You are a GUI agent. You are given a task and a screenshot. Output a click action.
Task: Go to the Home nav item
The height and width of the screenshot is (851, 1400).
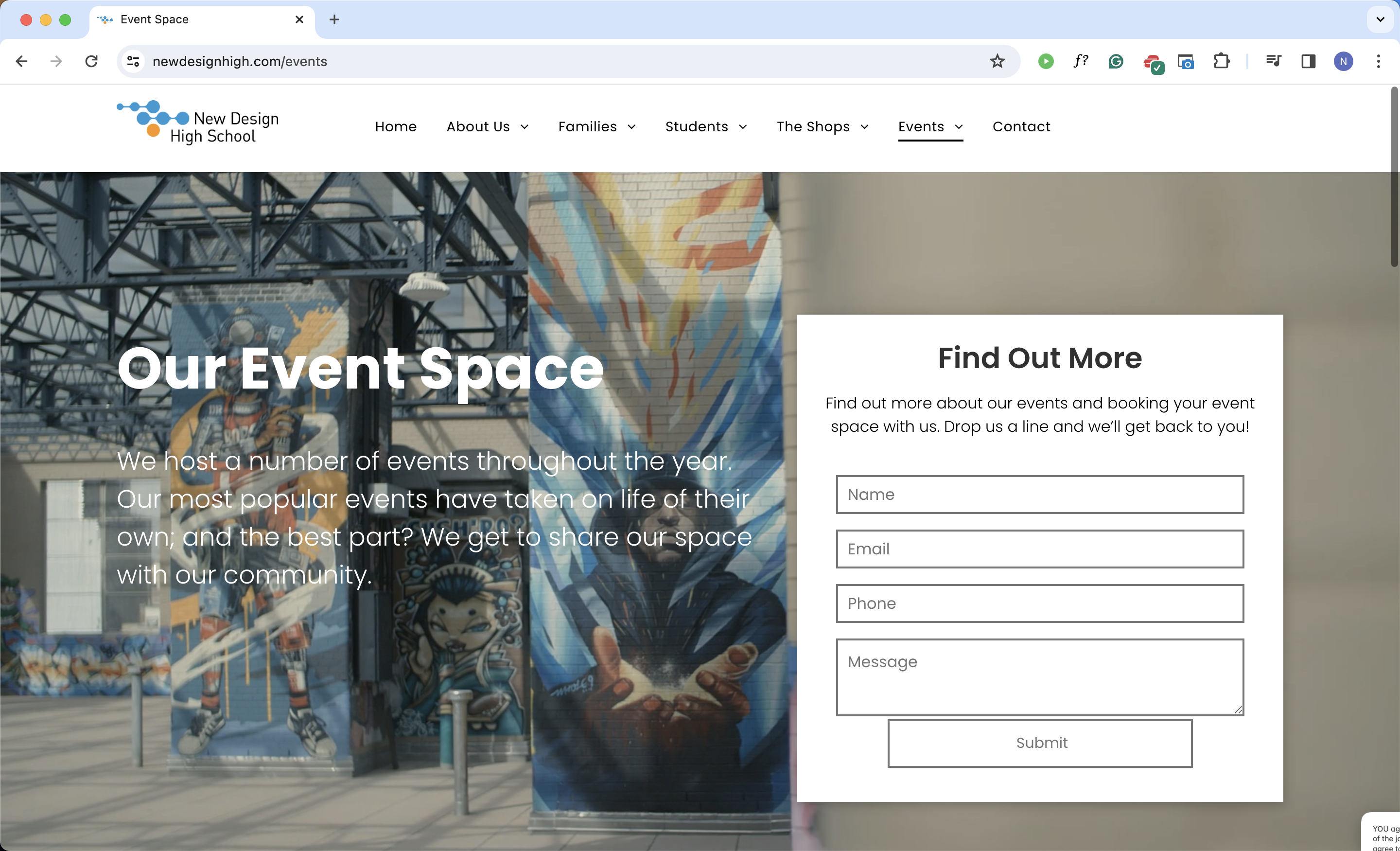[396, 126]
